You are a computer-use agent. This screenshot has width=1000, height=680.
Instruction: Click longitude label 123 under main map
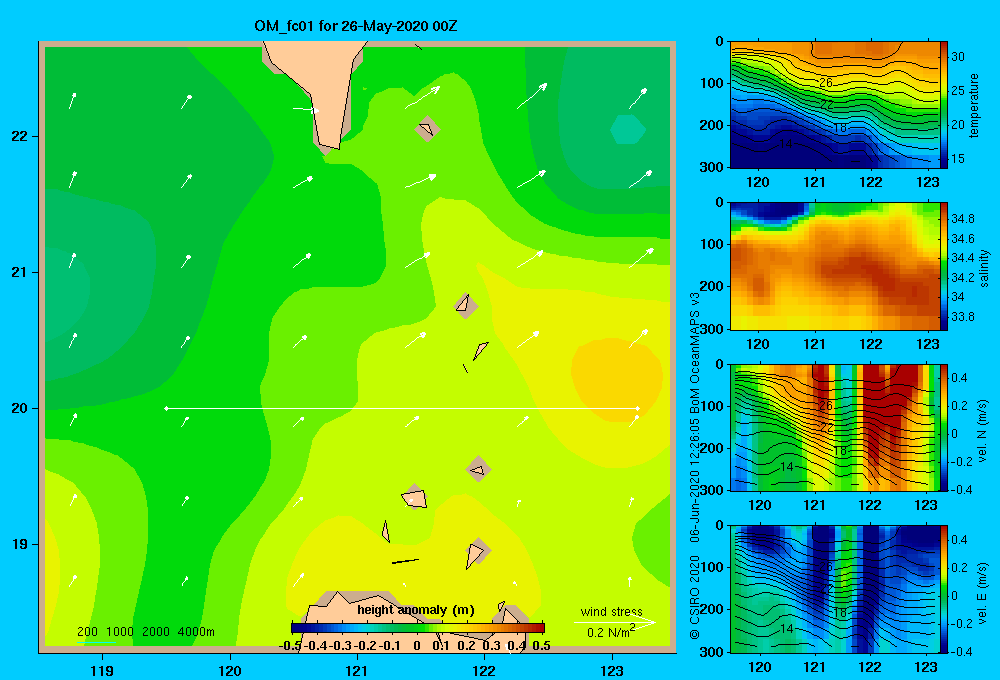pyautogui.click(x=612, y=670)
